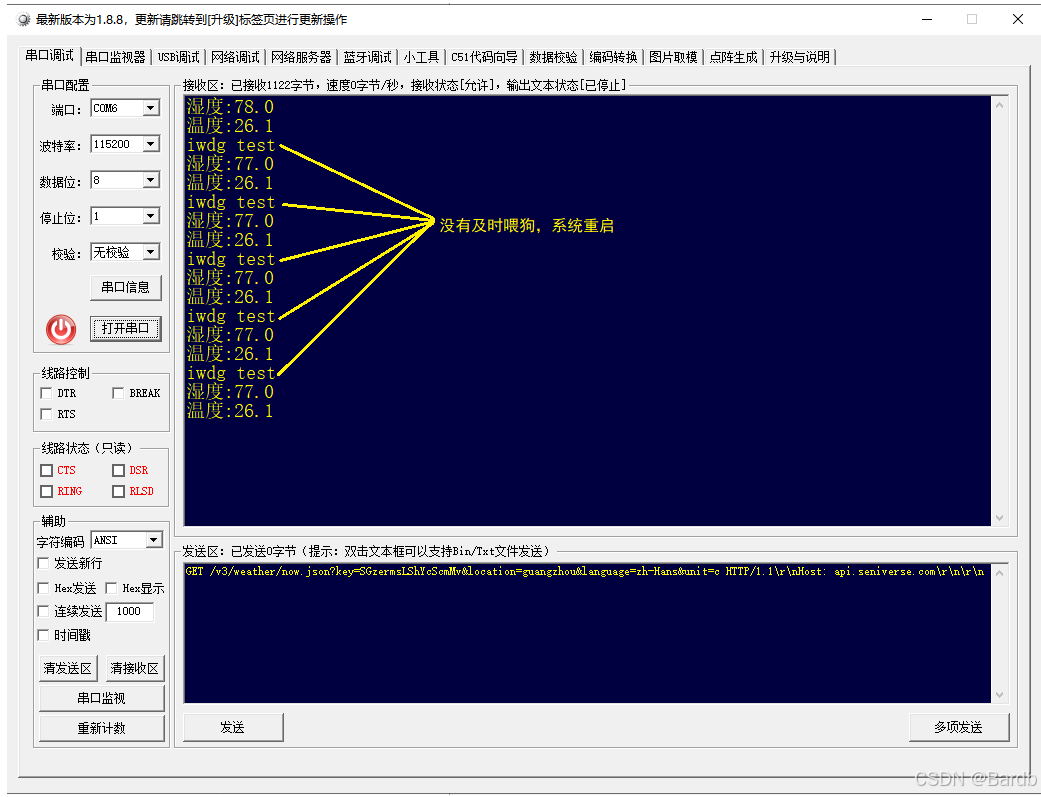Screen dimensions: 1041x797
Task: Open the 网络调试 tab
Action: click(236, 57)
